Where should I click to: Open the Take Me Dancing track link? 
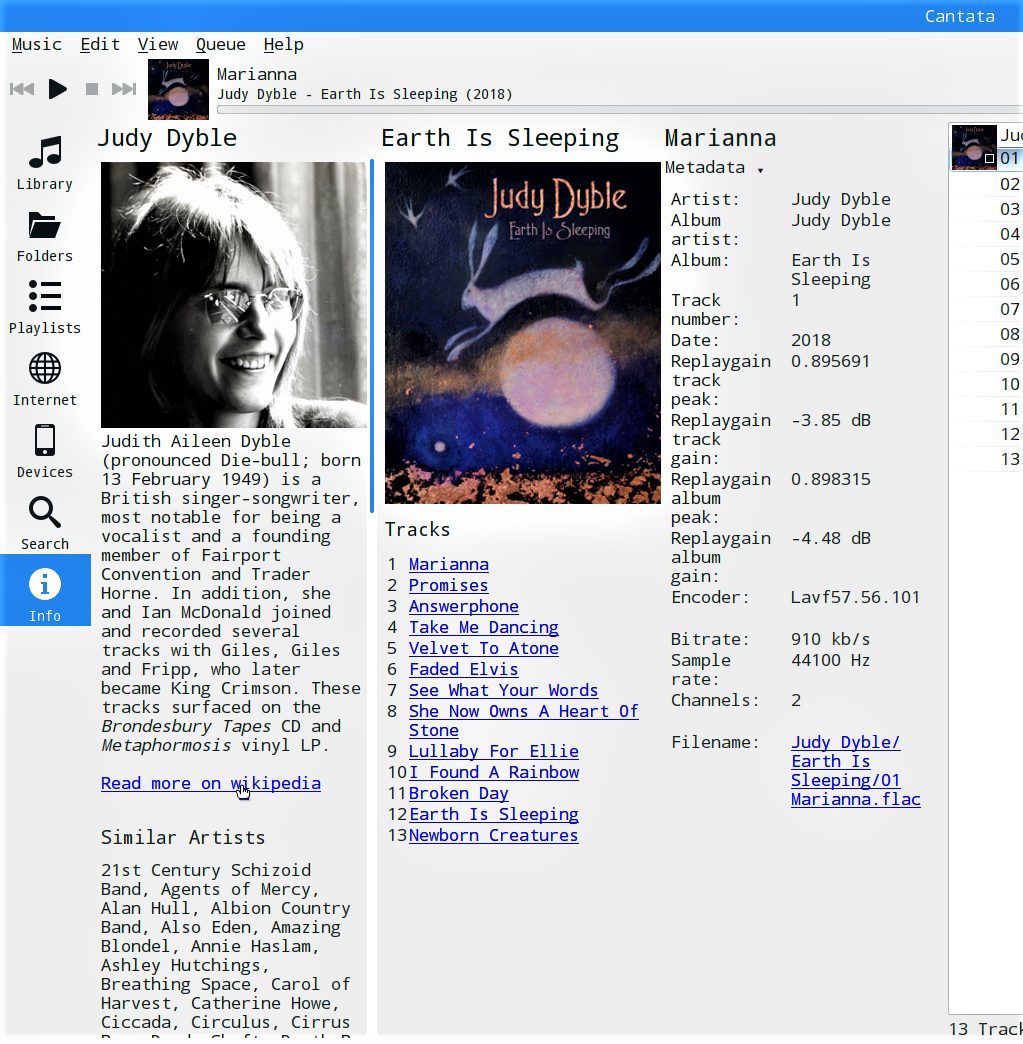click(x=484, y=627)
